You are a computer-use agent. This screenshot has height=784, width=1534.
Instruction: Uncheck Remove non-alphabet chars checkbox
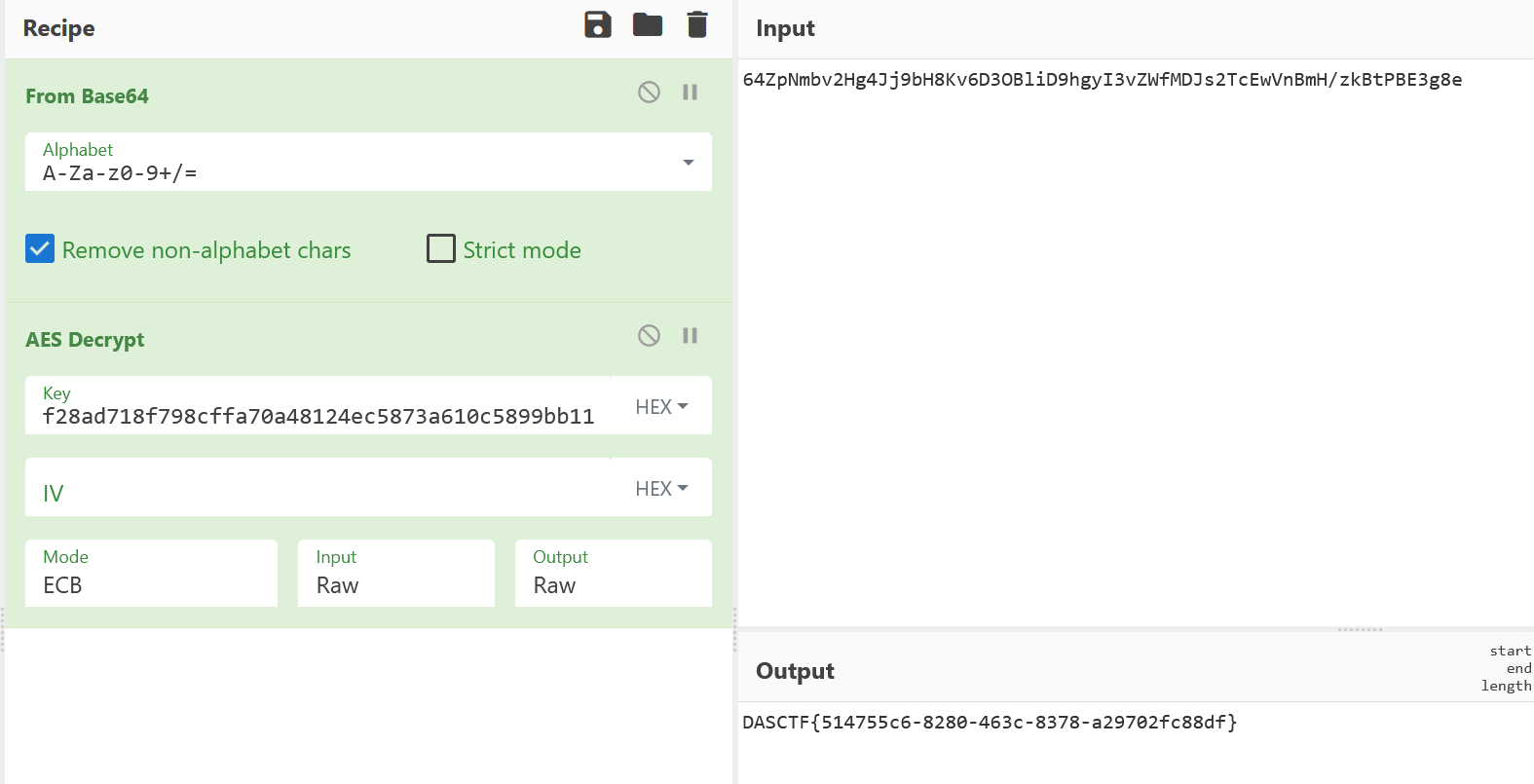40,249
